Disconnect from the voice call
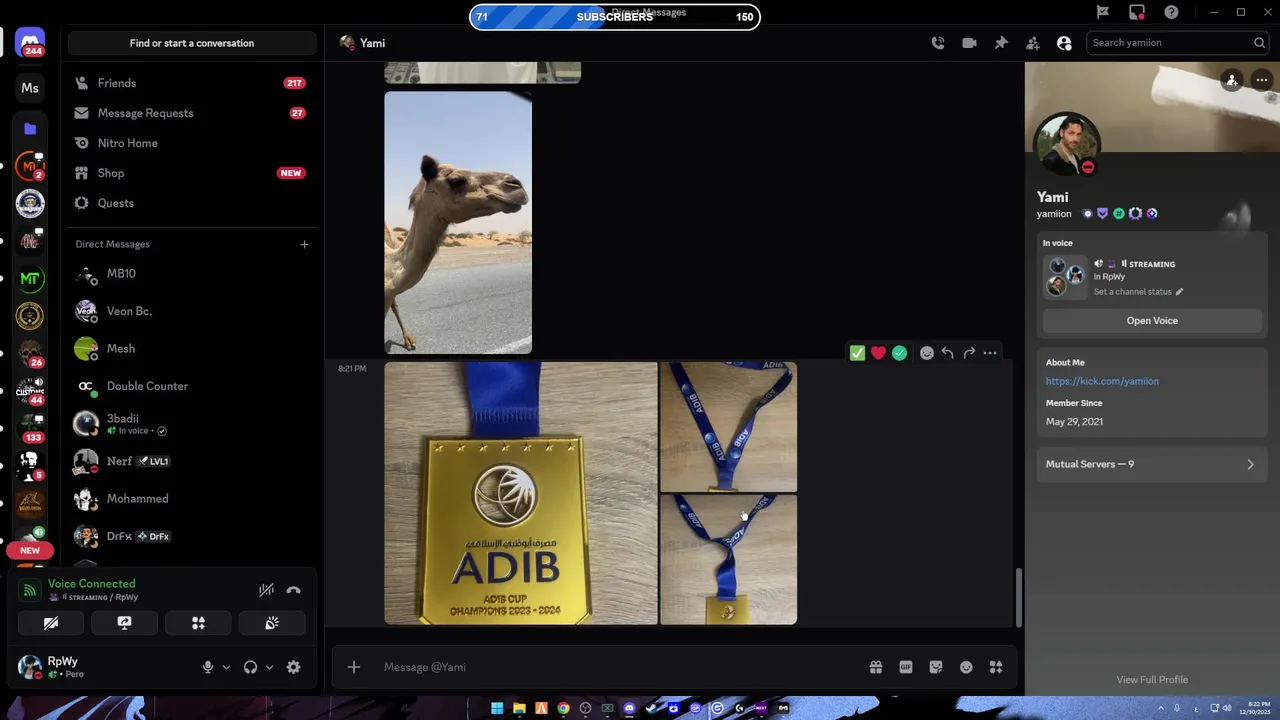This screenshot has width=1280, height=720. 293,590
